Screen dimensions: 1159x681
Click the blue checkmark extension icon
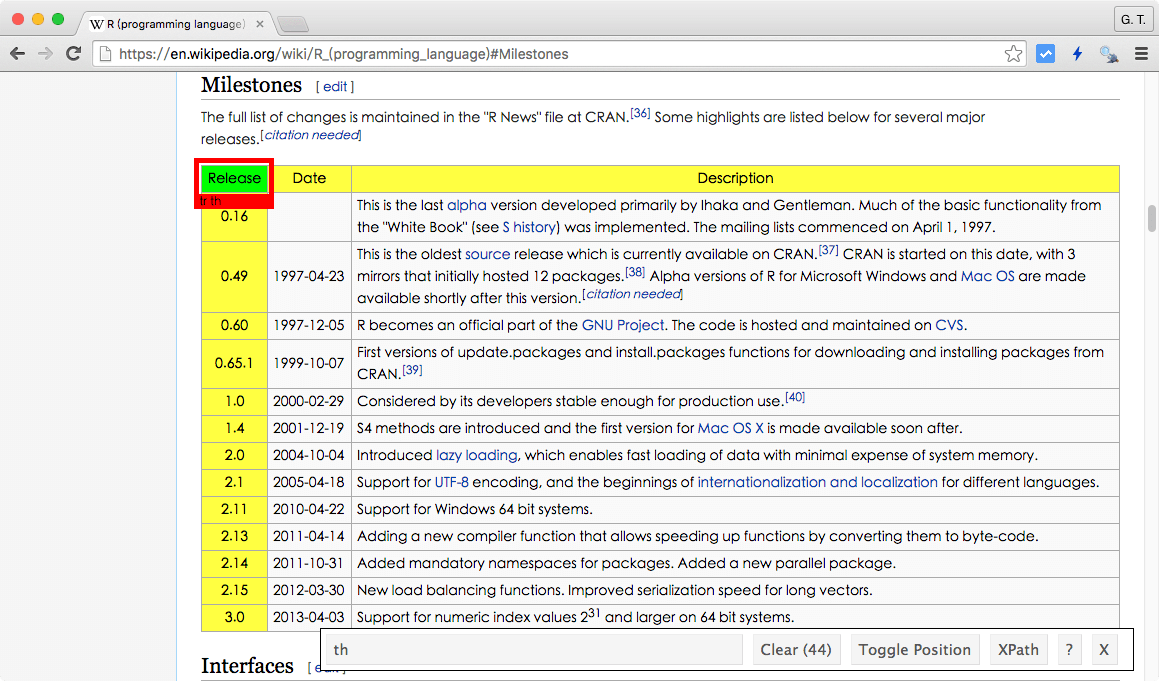tap(1045, 54)
